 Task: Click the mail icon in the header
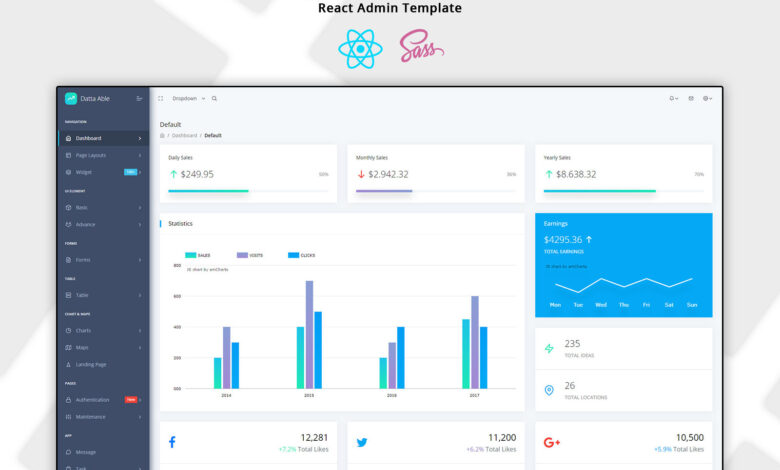coord(690,98)
